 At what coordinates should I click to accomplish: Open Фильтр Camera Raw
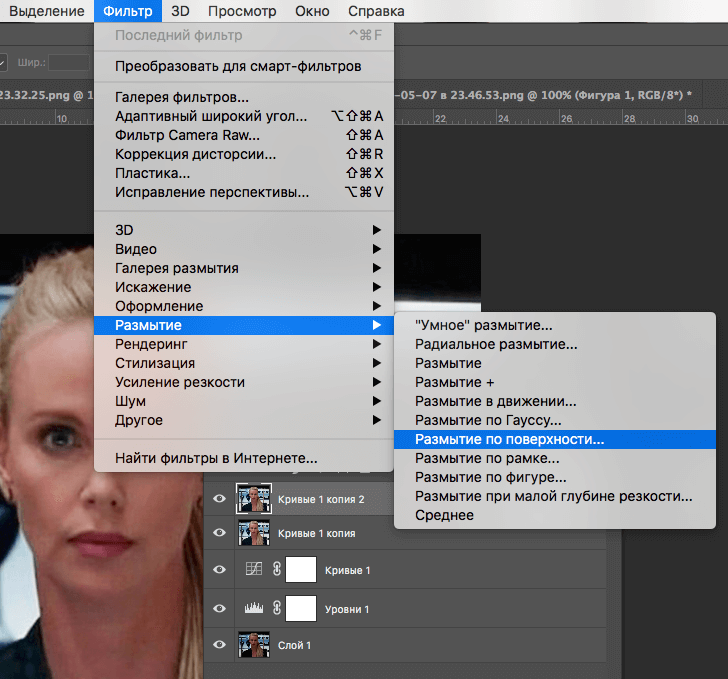pos(244,135)
